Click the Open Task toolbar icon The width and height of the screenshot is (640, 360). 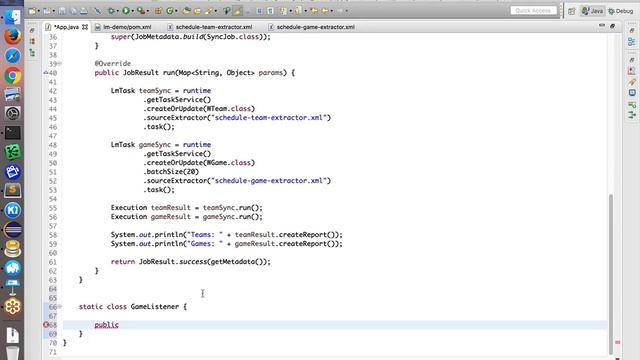(x=197, y=11)
